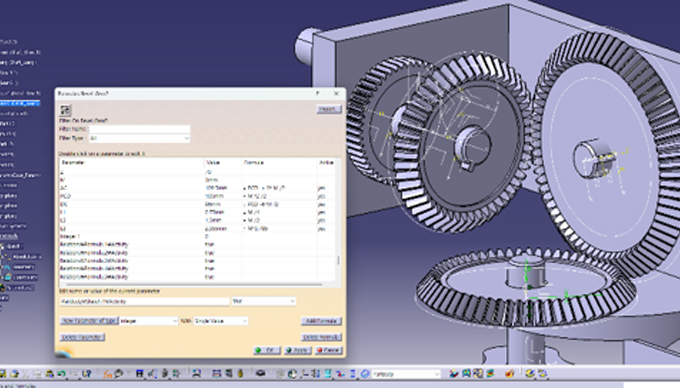680x388 pixels.
Task: Open the parameter value true/false dropdown
Action: click(264, 301)
